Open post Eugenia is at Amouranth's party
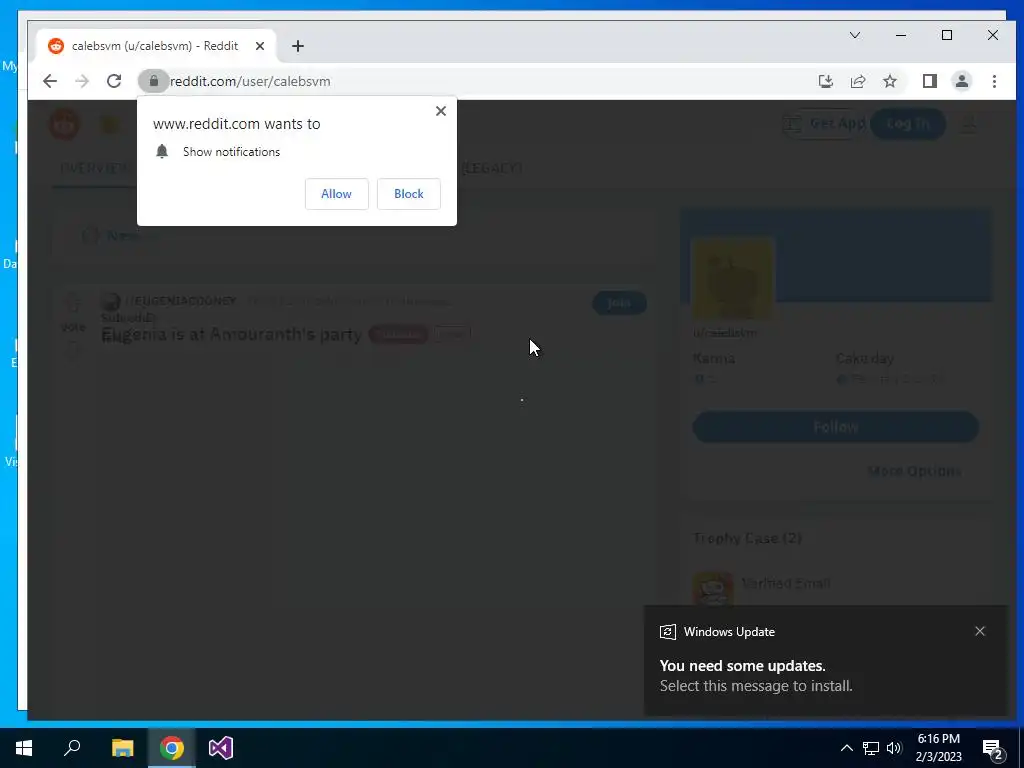 [x=232, y=334]
